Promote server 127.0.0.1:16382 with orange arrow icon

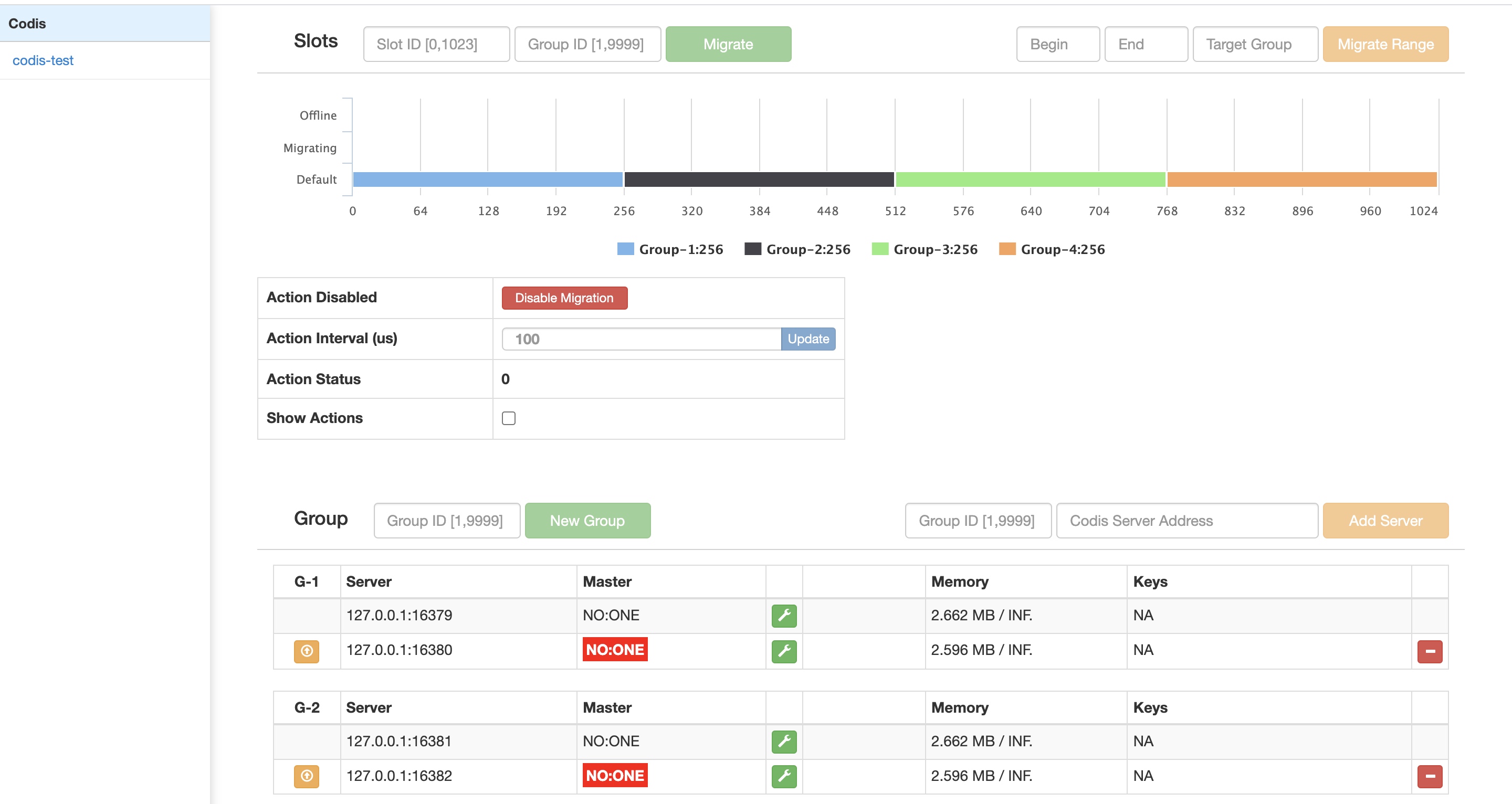click(x=307, y=776)
